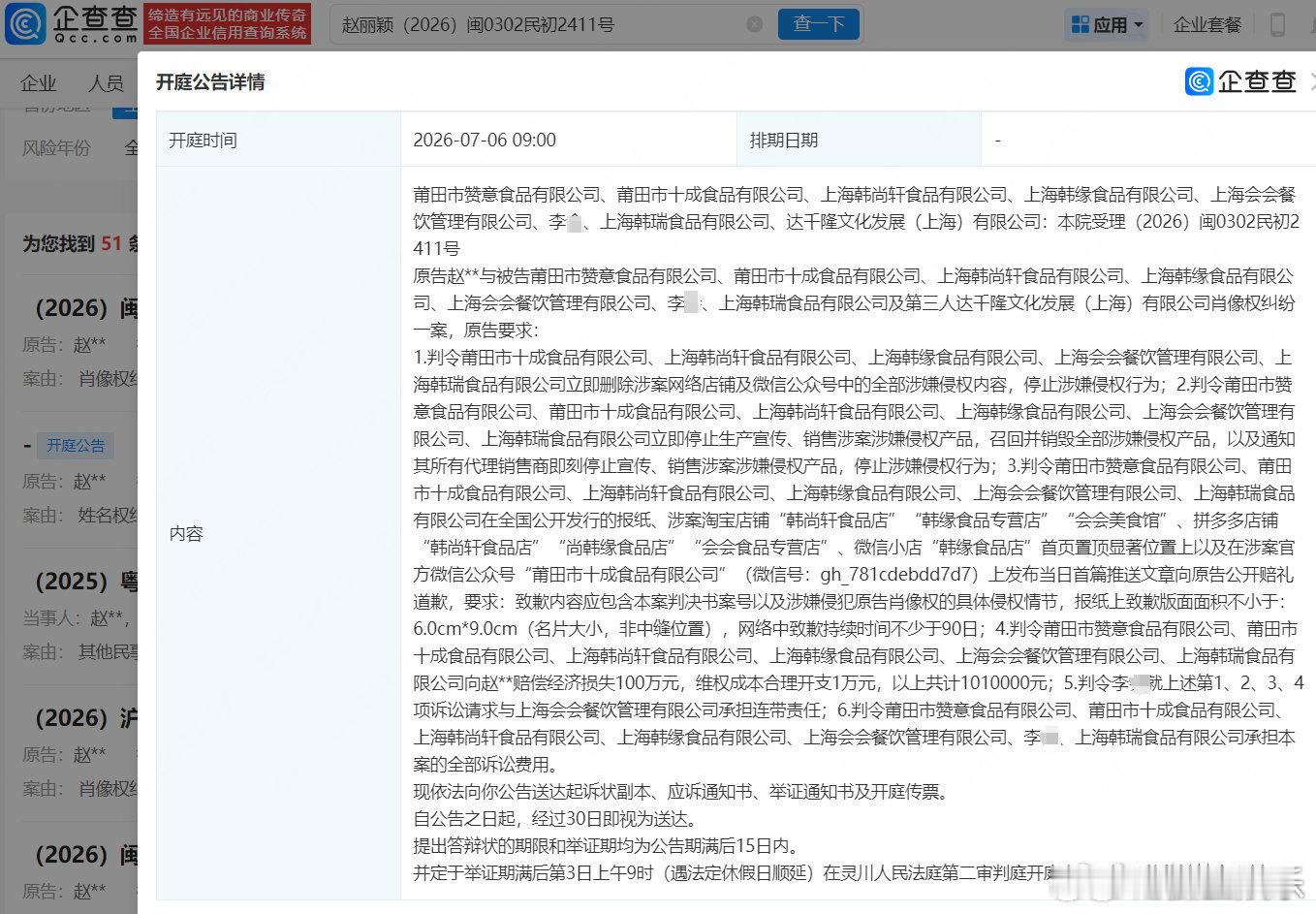Click the hearing time 2026-07-06 09:00
The width and height of the screenshot is (1316, 914).
tap(485, 140)
